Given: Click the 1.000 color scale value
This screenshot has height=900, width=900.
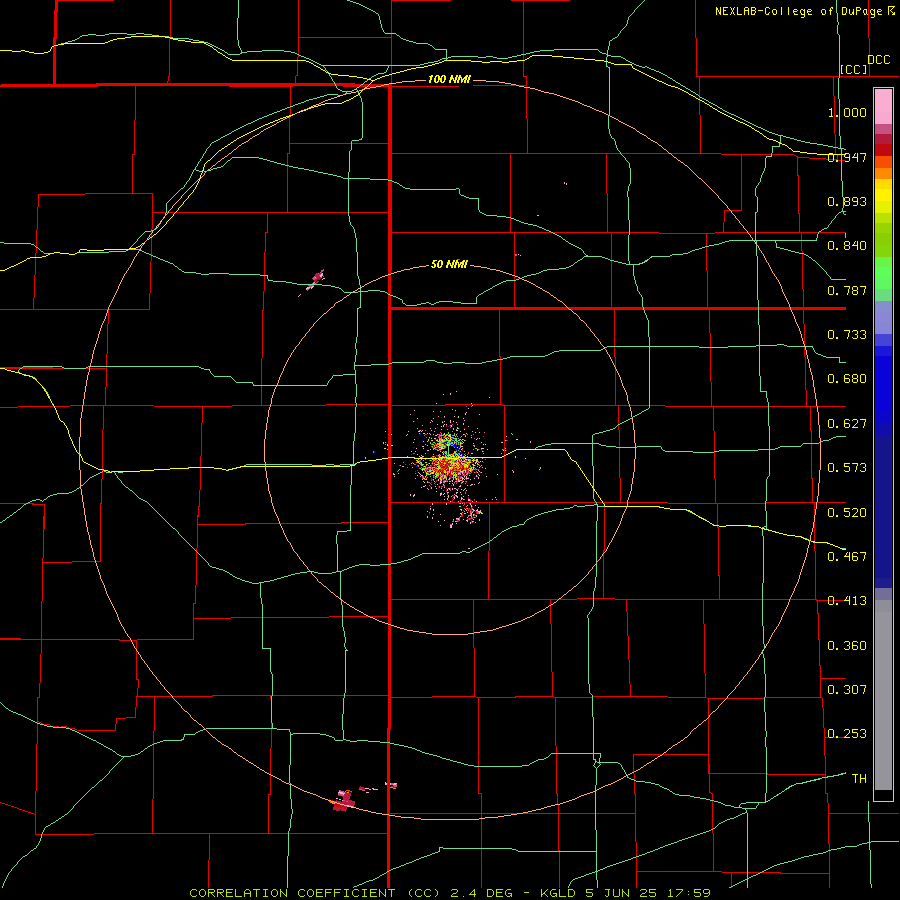Looking at the screenshot, I should click(847, 112).
